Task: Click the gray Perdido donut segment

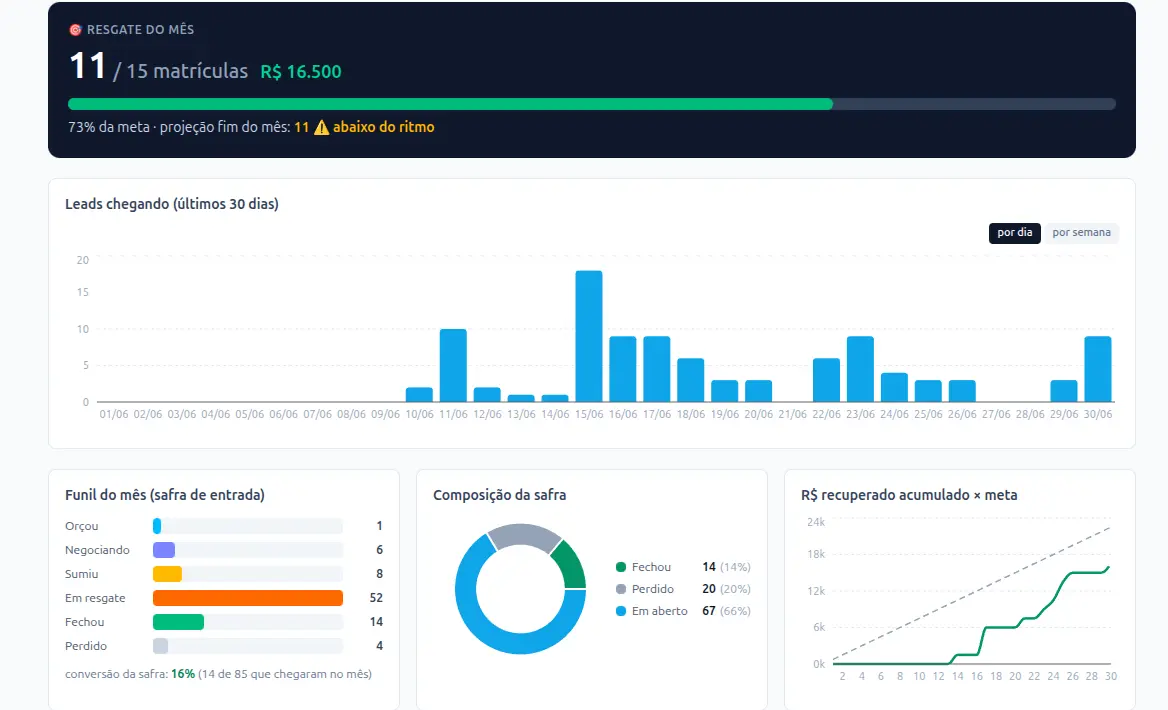Action: click(522, 534)
